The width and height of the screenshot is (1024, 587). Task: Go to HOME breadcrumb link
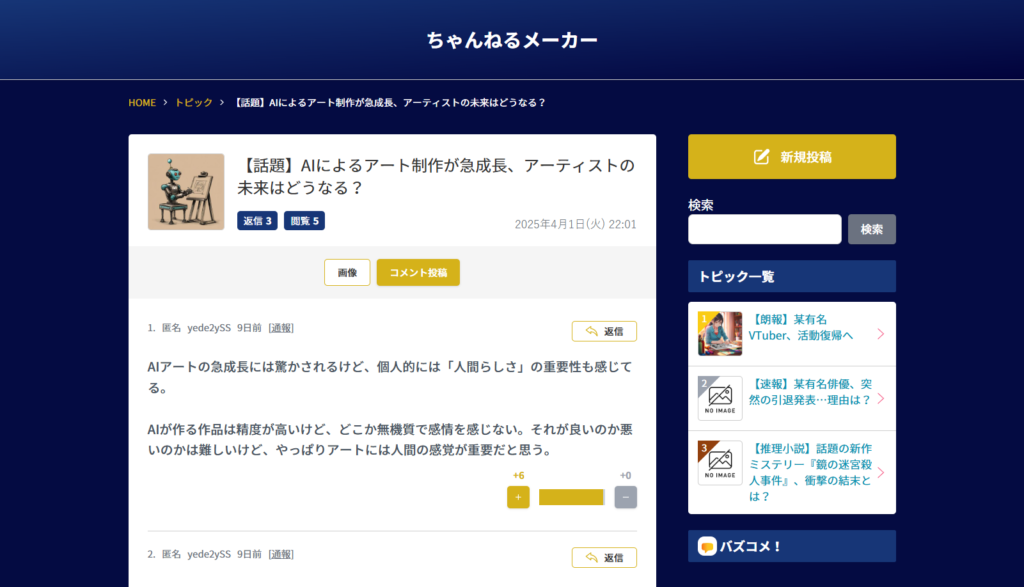(142, 103)
